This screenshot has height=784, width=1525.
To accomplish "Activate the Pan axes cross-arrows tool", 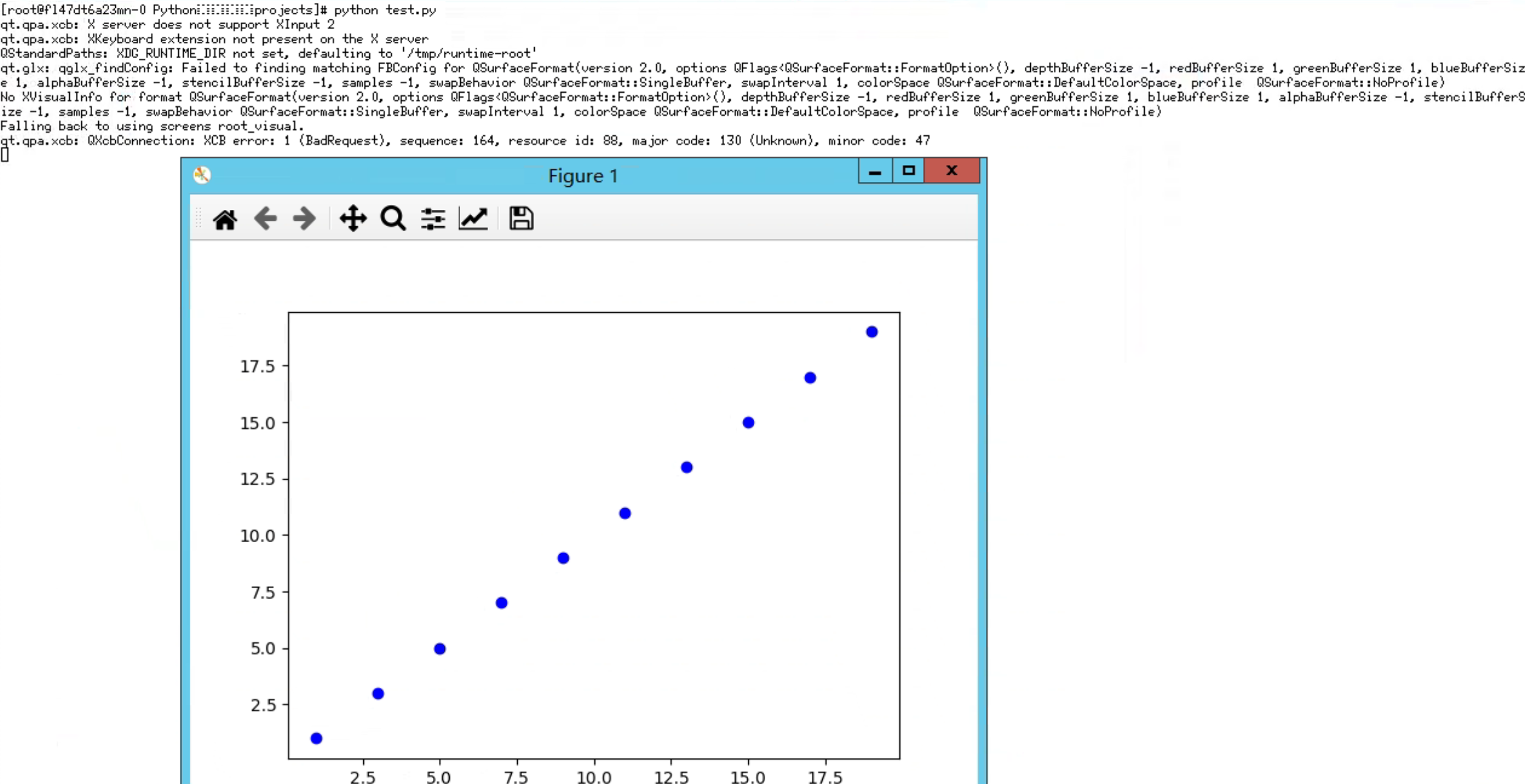I will (353, 218).
